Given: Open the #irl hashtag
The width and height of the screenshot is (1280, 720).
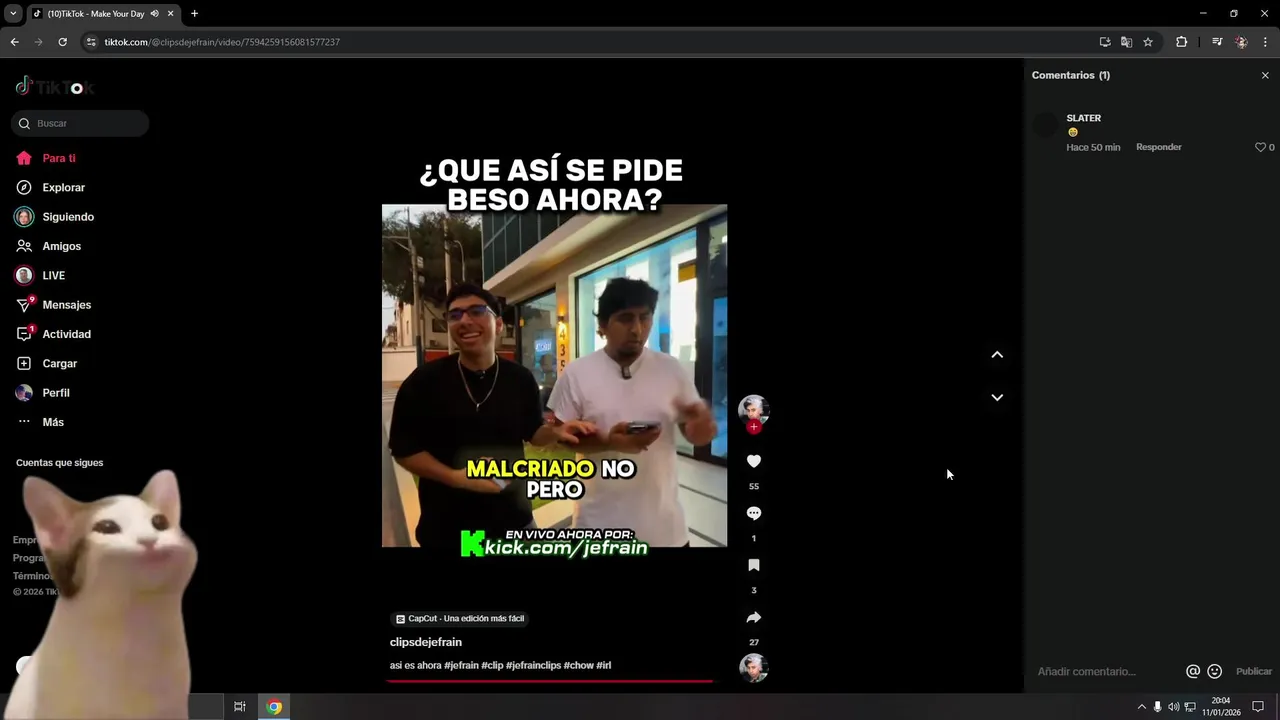Looking at the screenshot, I should tap(604, 665).
